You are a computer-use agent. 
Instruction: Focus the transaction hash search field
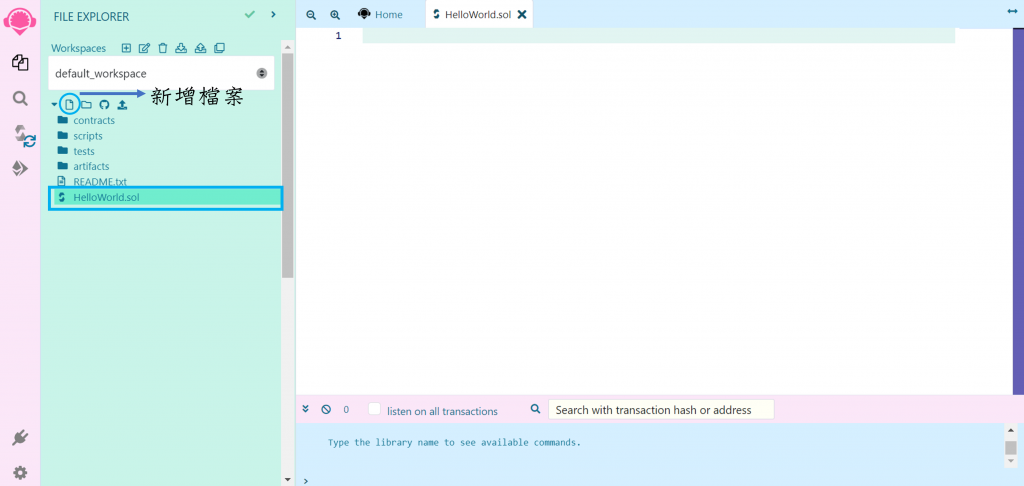click(661, 410)
